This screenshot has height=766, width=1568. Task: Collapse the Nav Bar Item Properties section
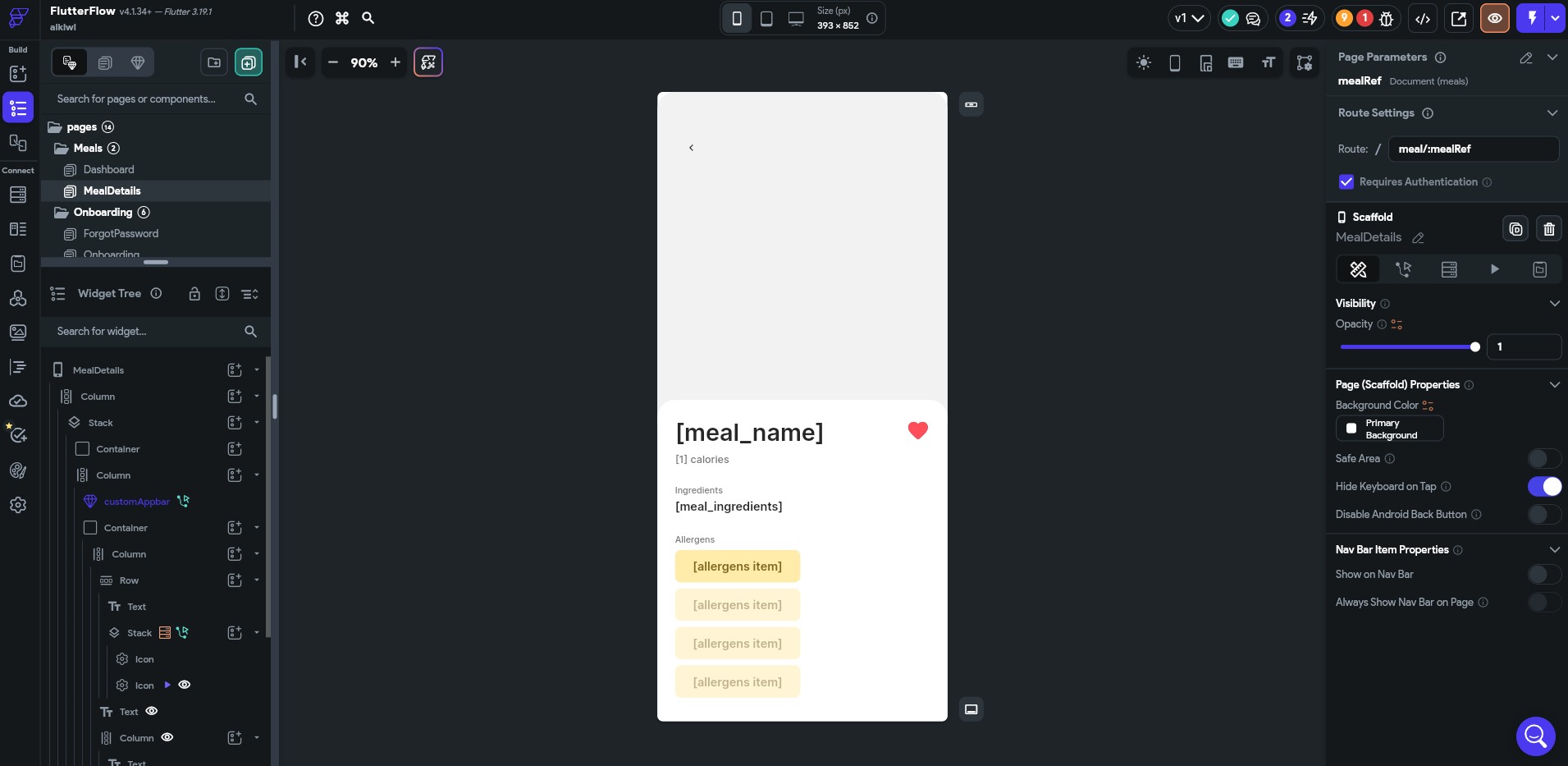1554,550
